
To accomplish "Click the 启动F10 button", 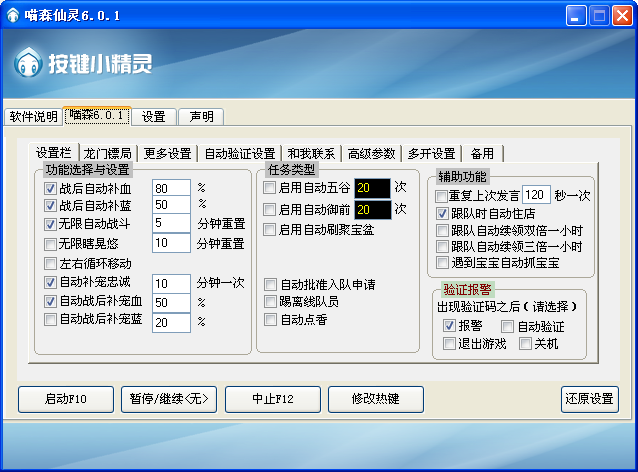I will [x=66, y=399].
